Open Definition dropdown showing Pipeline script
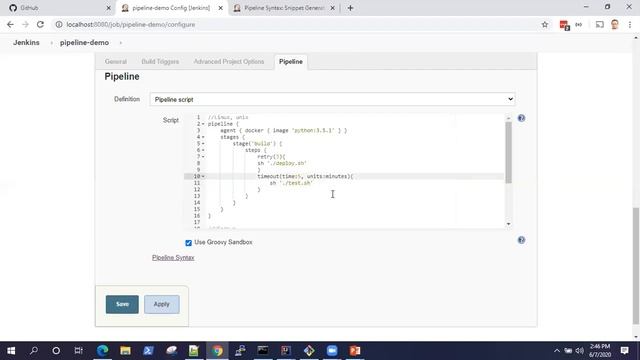640x360 pixels. 332,99
